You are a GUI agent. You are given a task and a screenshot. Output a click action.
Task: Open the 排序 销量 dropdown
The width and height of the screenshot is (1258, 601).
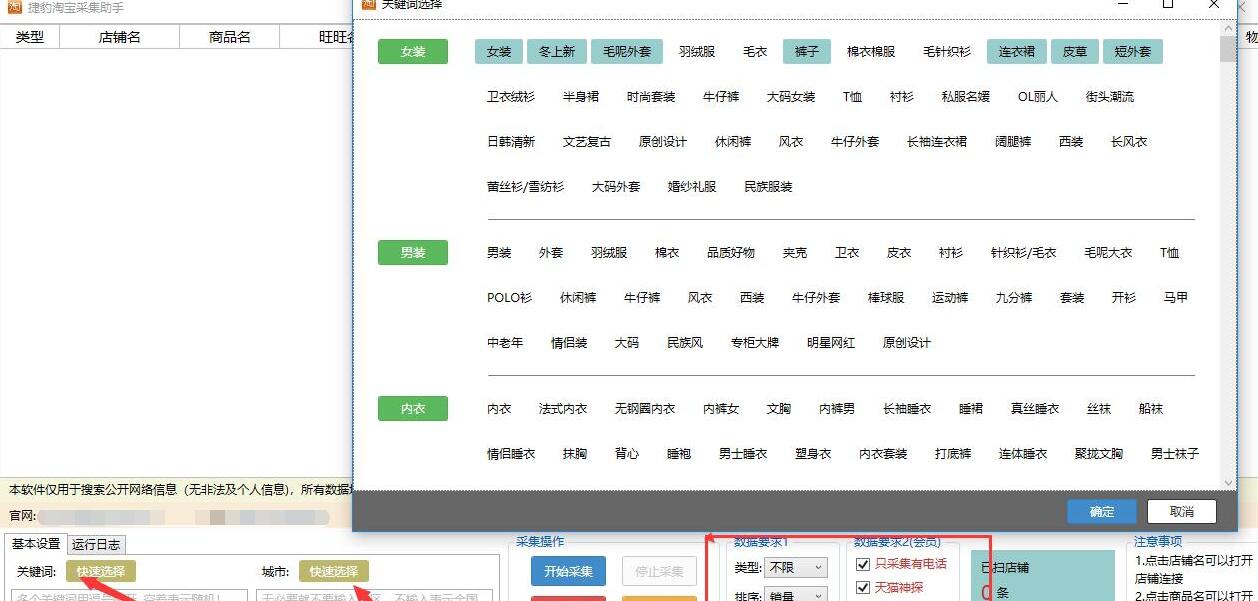tap(795, 594)
